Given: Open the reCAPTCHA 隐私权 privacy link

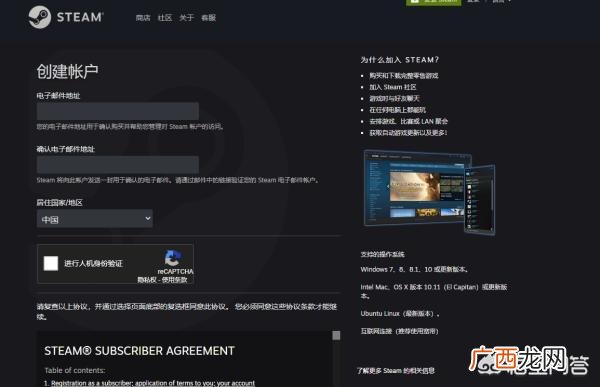Looking at the screenshot, I should tap(147, 280).
